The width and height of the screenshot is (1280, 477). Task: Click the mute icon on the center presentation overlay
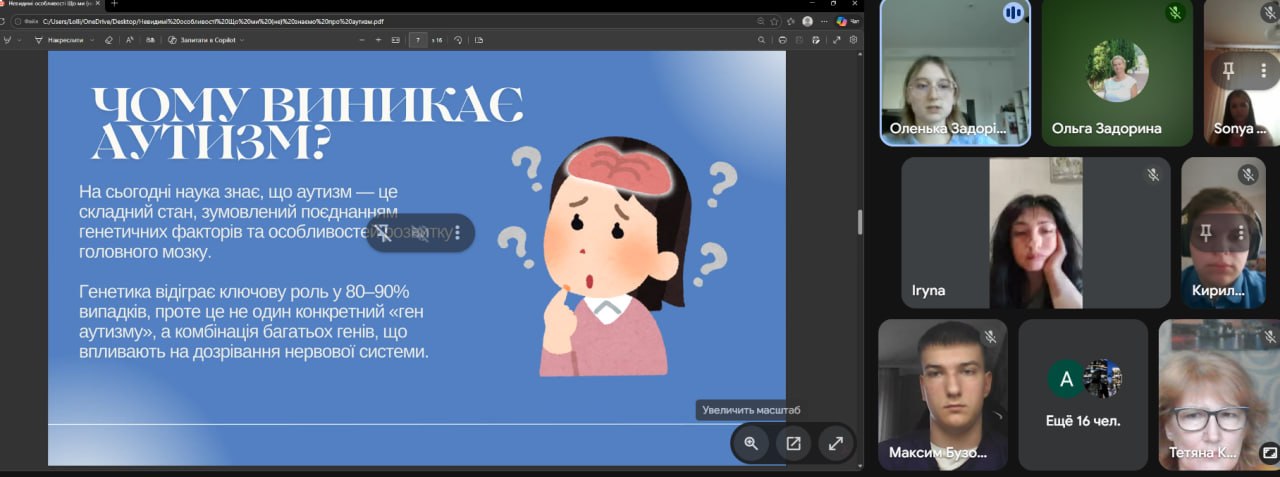(421, 233)
